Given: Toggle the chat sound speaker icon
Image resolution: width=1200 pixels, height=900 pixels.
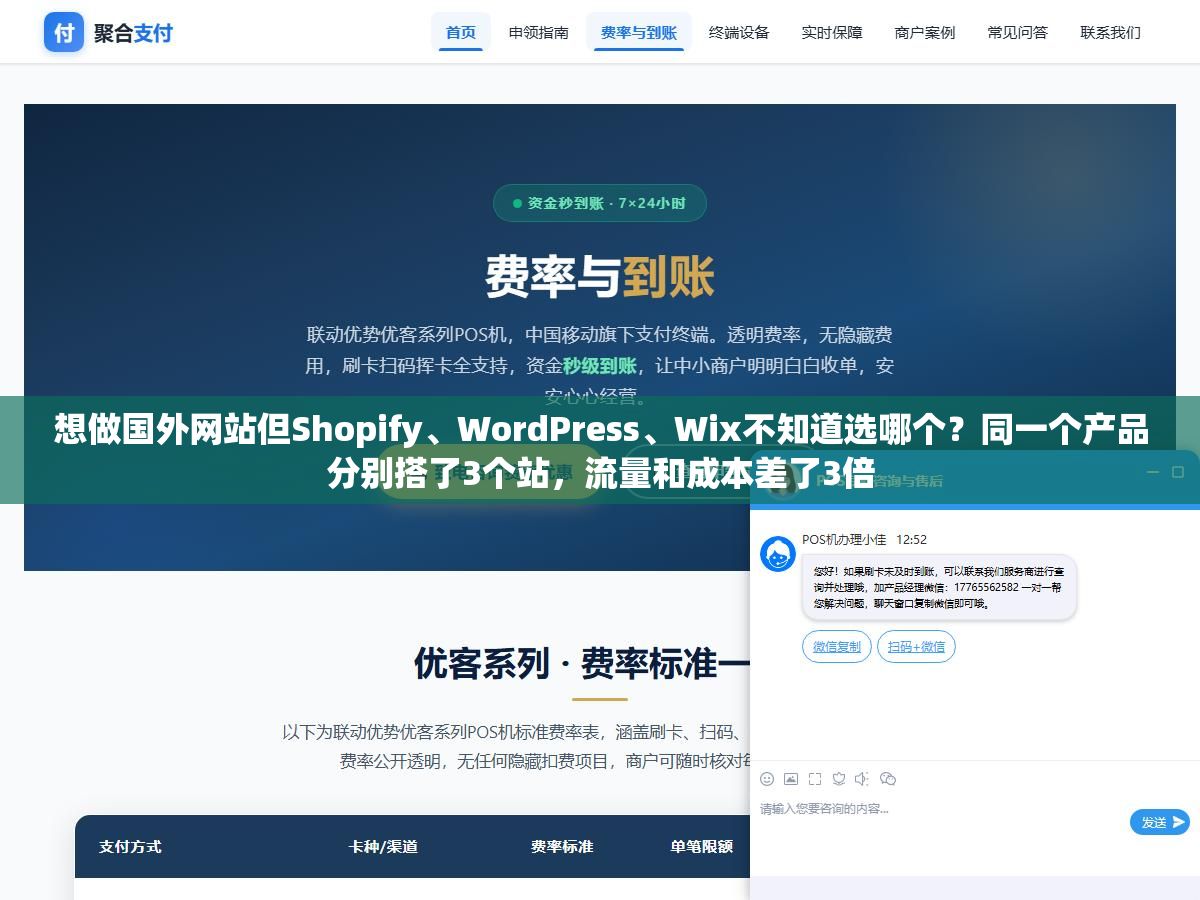Looking at the screenshot, I should pyautogui.click(x=863, y=779).
